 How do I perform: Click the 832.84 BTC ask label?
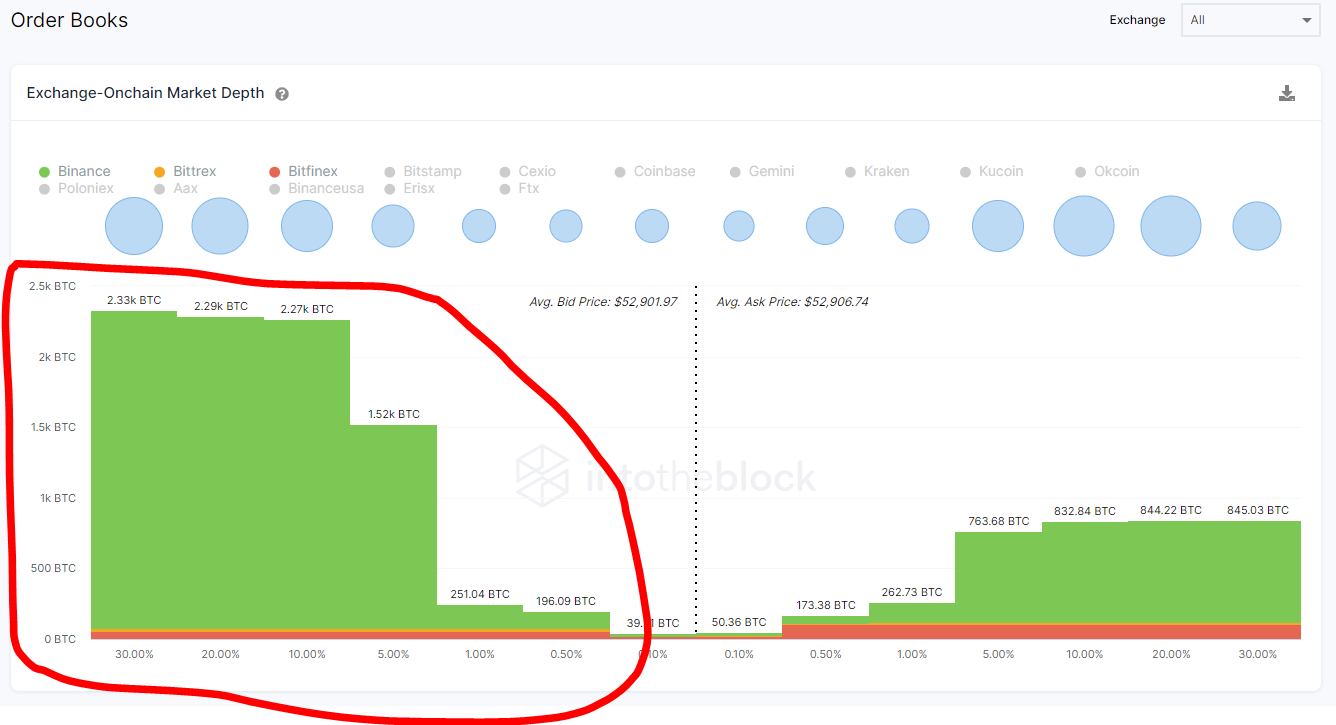1084,511
